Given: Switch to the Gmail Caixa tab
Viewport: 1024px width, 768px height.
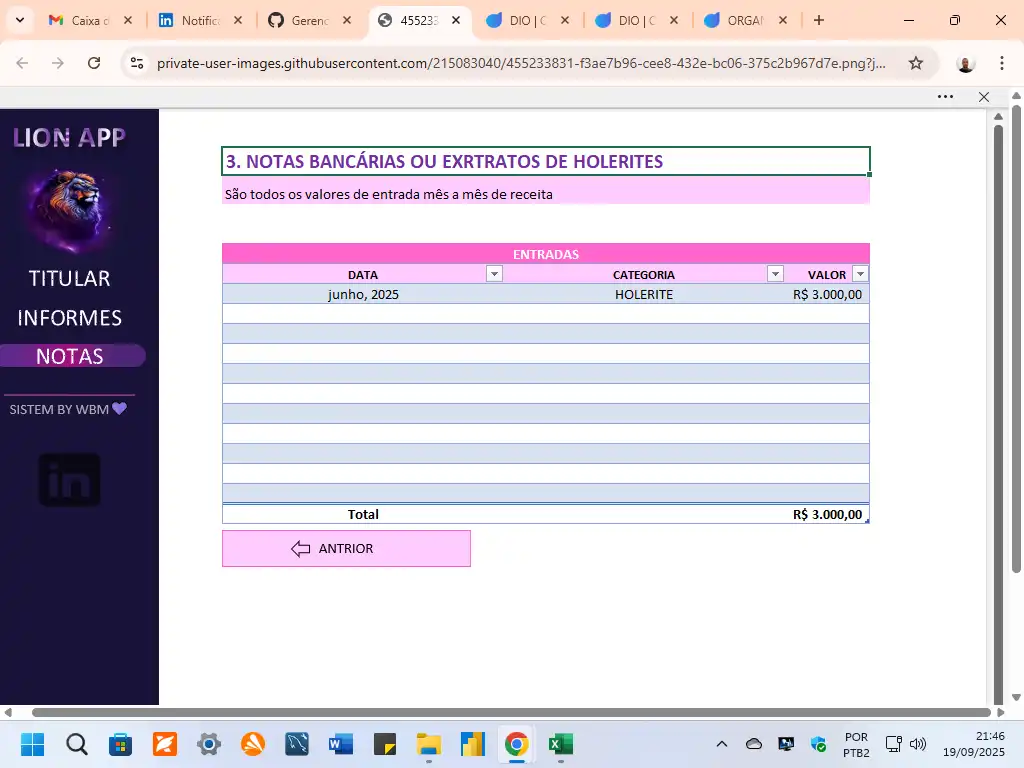Looking at the screenshot, I should 88,20.
